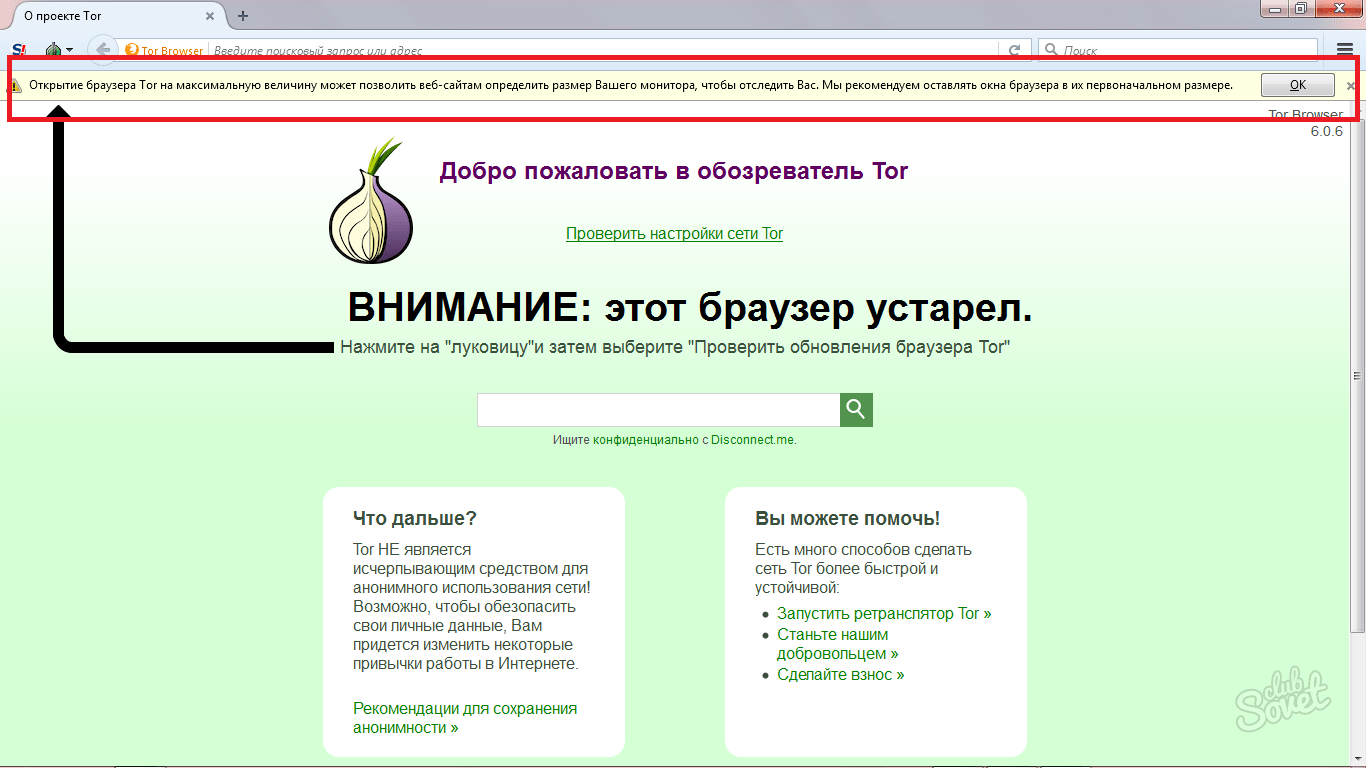Open the "Проверить настройки сети Tor" link
The image size is (1366, 768).
(674, 234)
